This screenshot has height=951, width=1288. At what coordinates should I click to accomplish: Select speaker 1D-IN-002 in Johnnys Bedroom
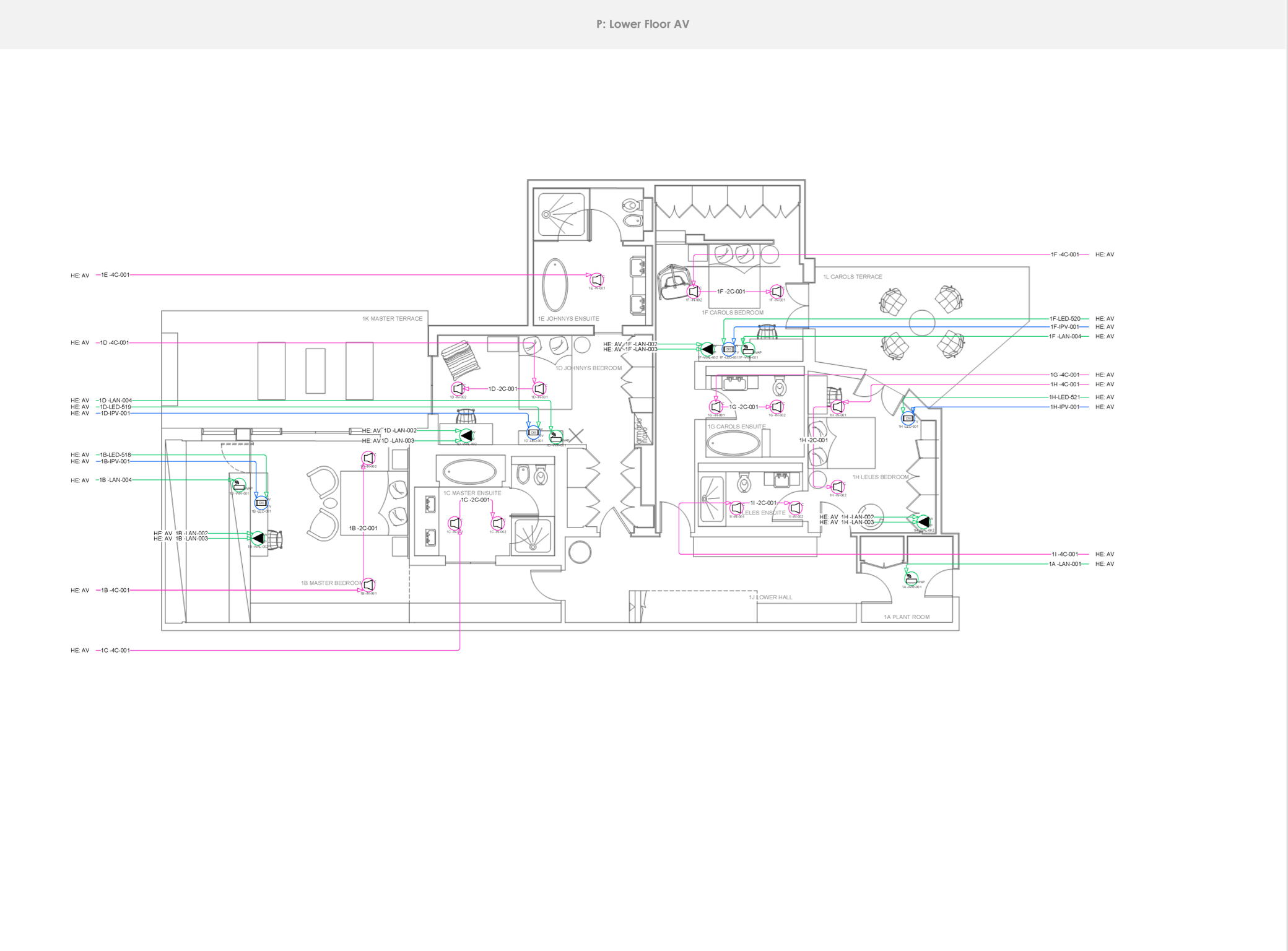[x=458, y=388]
